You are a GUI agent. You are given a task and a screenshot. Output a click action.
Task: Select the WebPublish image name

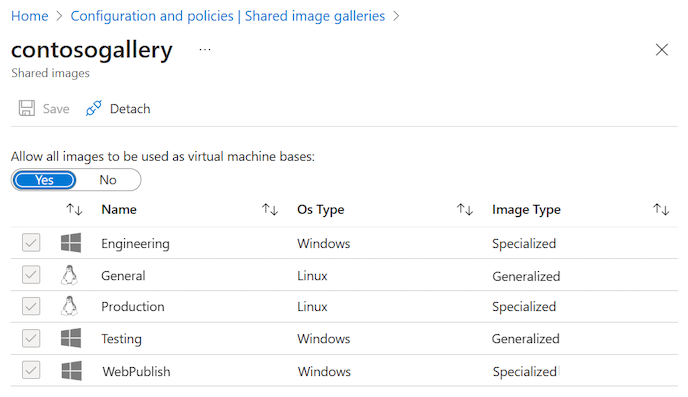click(136, 372)
